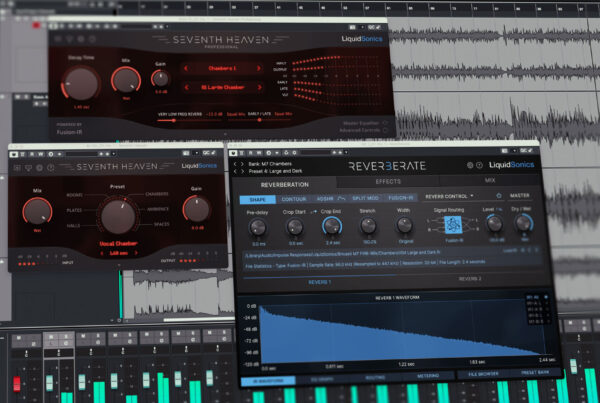Choose AMBIENCE on Seventh Heaven preset dial
Viewport: 600px width, 403px height.
point(158,209)
